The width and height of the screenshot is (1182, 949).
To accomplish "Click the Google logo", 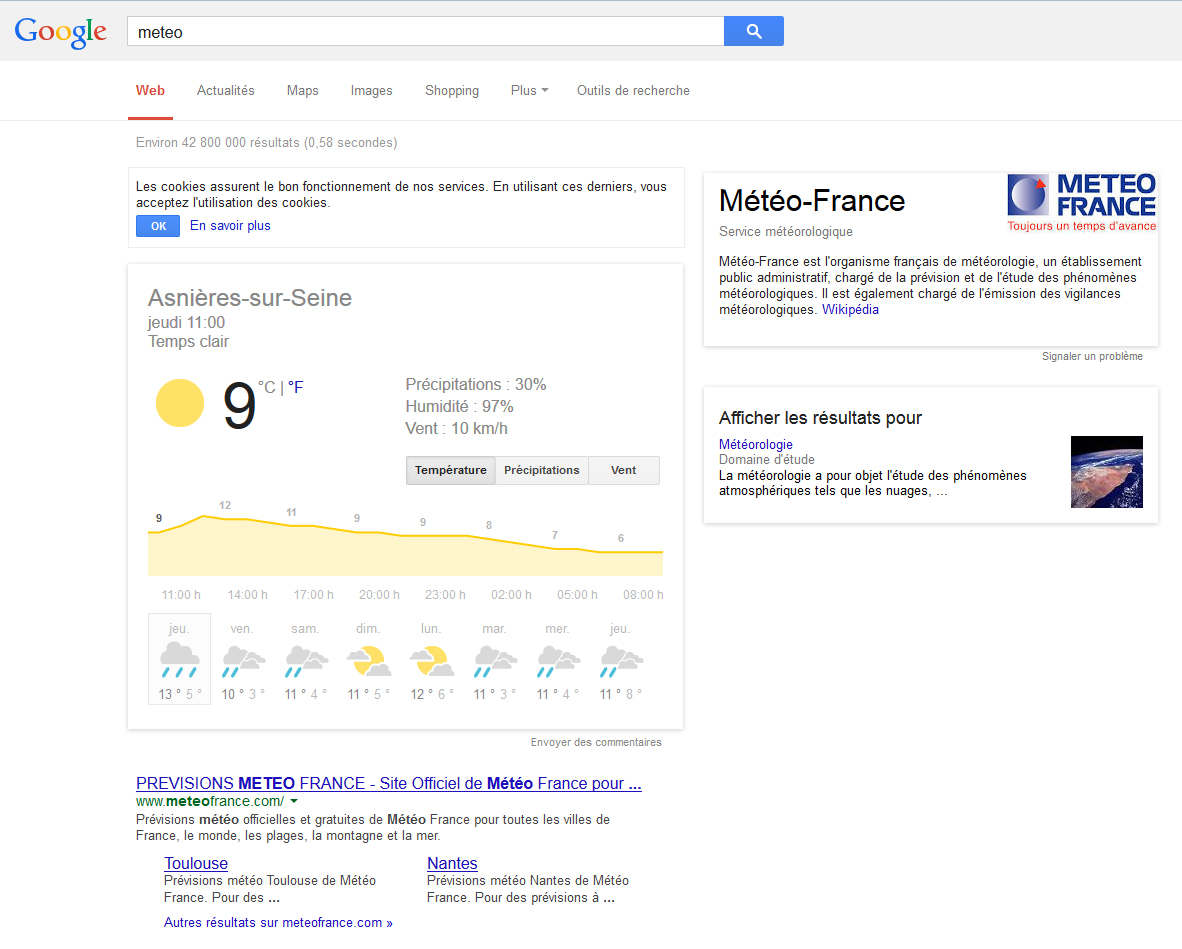I will 60,32.
